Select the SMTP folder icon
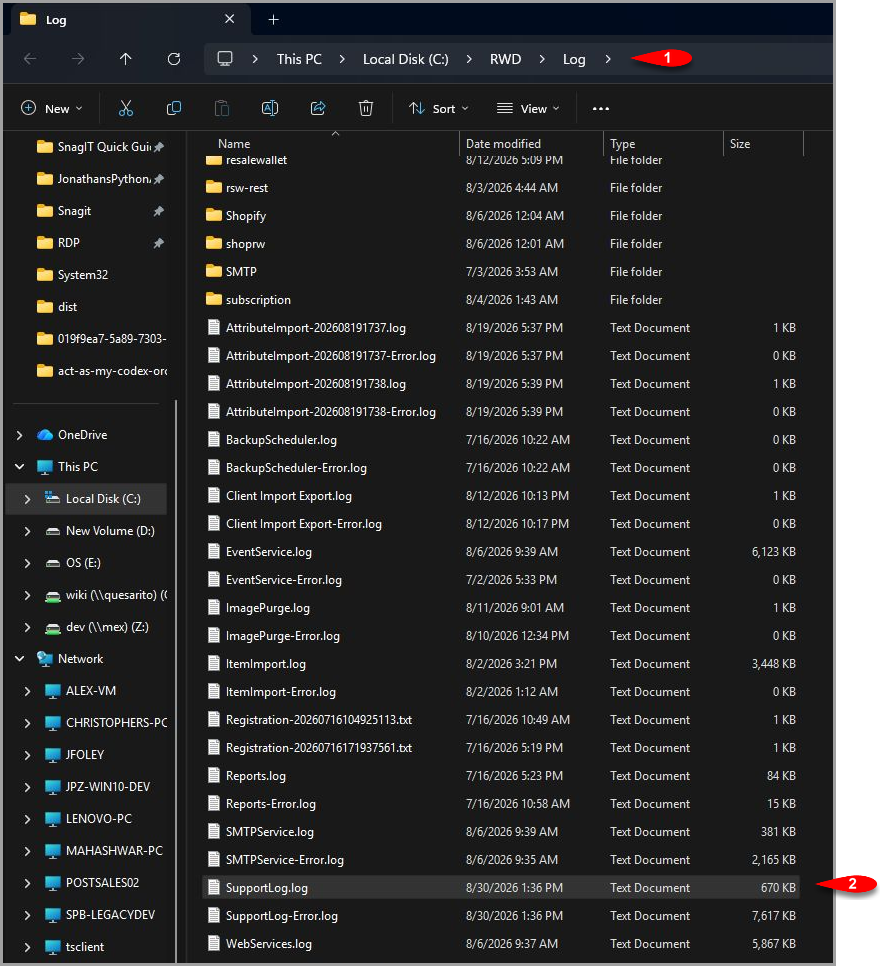 coord(214,271)
